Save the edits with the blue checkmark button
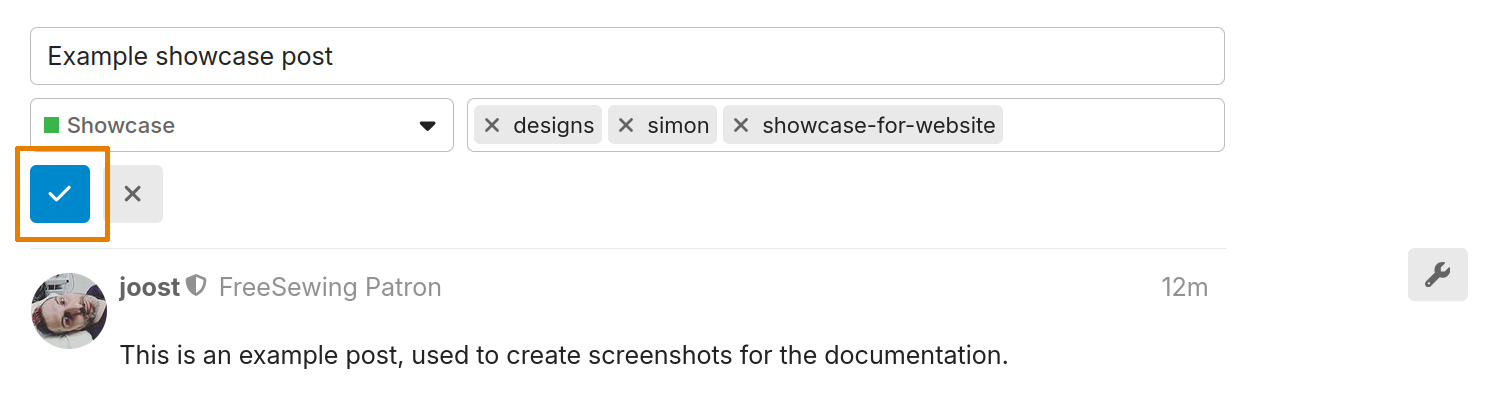This screenshot has height=394, width=1493. (60, 194)
